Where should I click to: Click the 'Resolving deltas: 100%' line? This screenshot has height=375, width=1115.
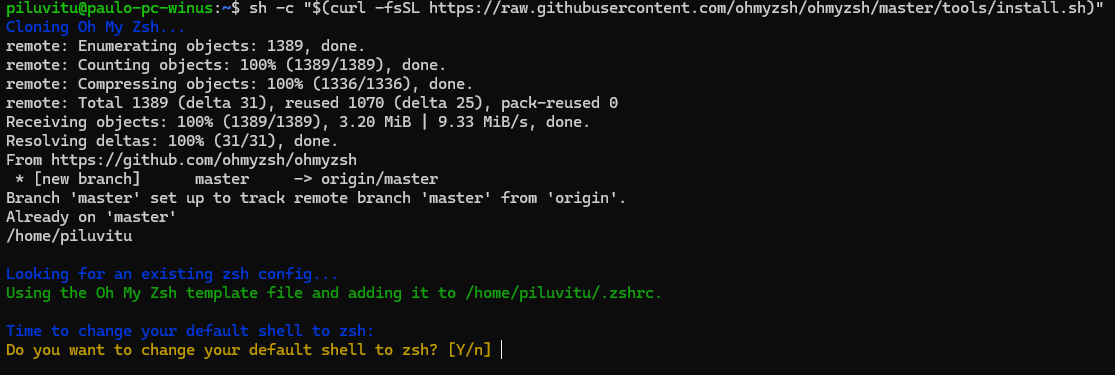pyautogui.click(x=172, y=141)
